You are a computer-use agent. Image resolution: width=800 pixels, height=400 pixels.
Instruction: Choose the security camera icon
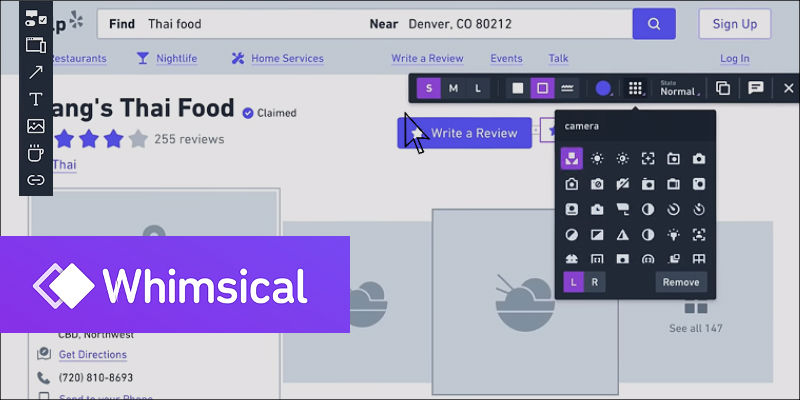(622, 209)
